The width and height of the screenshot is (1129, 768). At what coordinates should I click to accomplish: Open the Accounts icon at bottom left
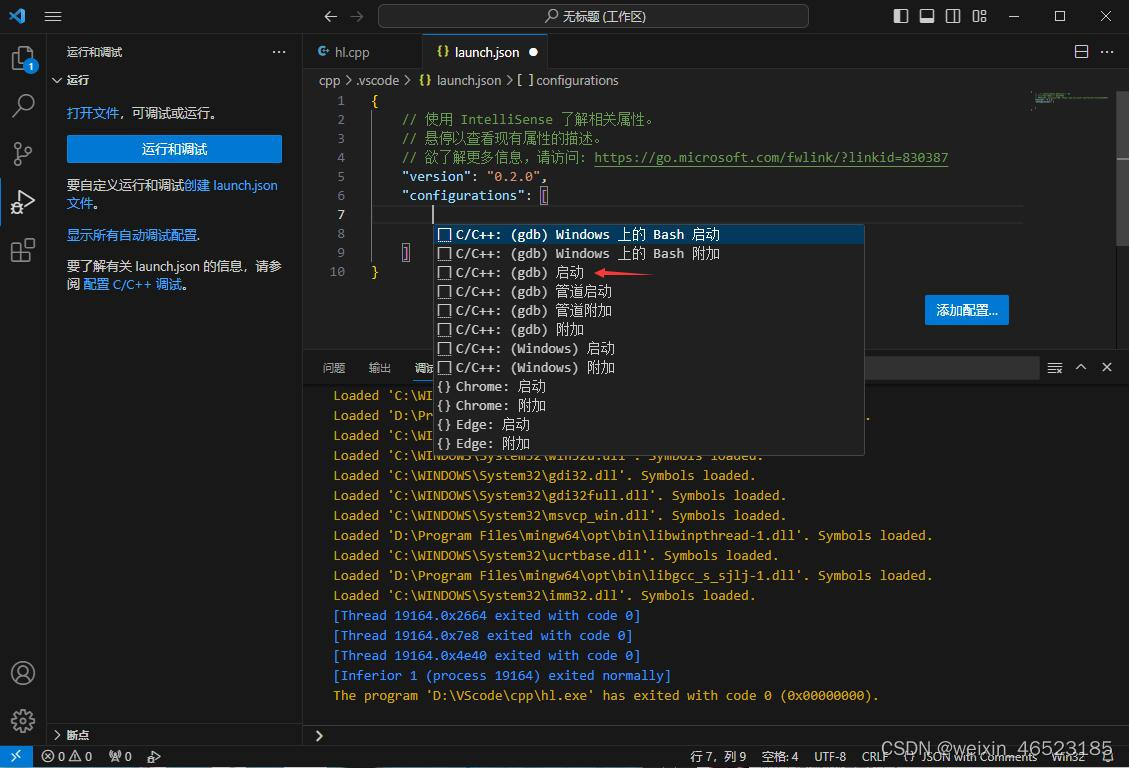[23, 673]
